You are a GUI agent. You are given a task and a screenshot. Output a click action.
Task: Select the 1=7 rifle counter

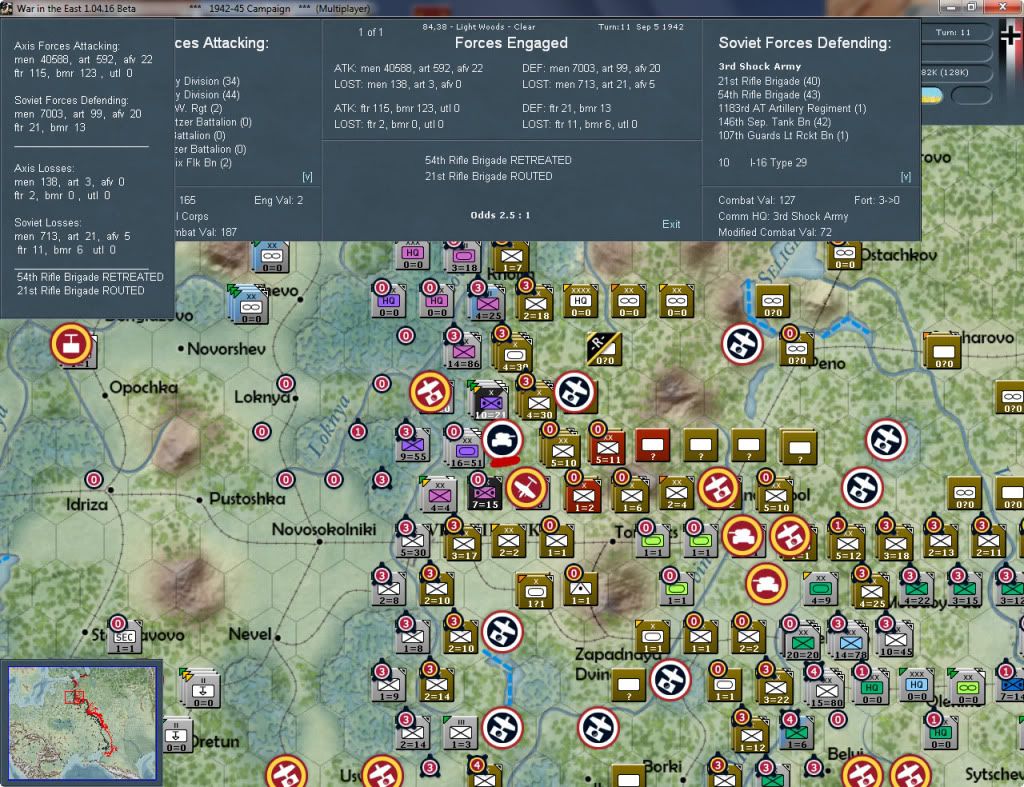click(511, 257)
